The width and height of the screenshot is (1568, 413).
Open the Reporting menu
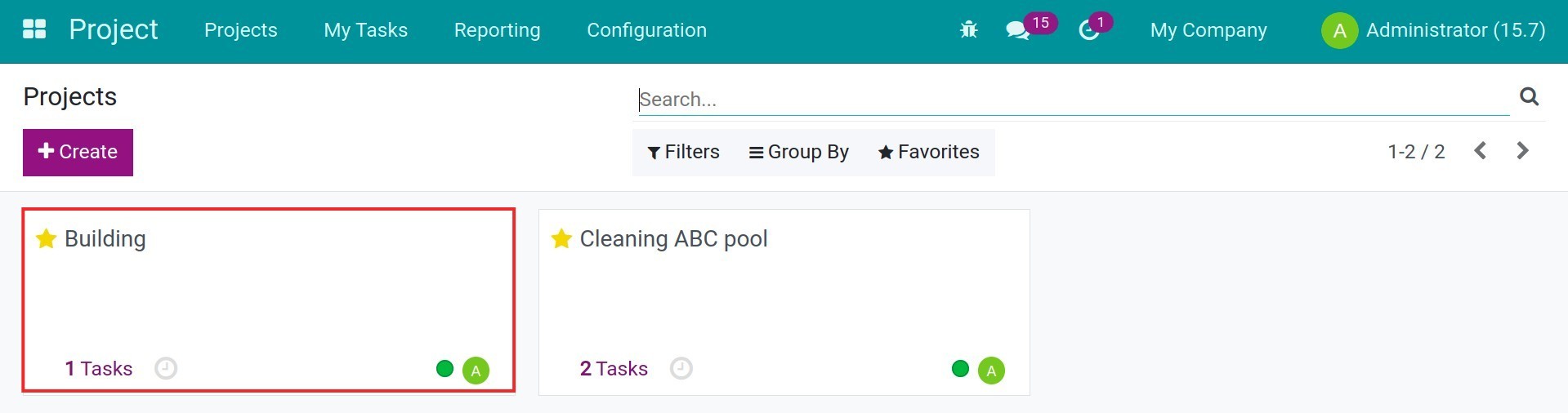tap(497, 30)
